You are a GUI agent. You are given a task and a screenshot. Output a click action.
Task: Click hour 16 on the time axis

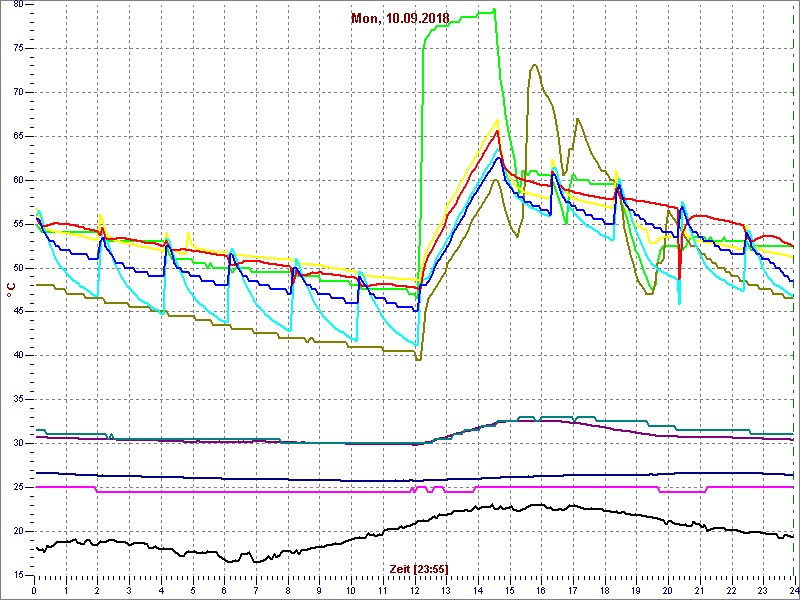(x=542, y=590)
